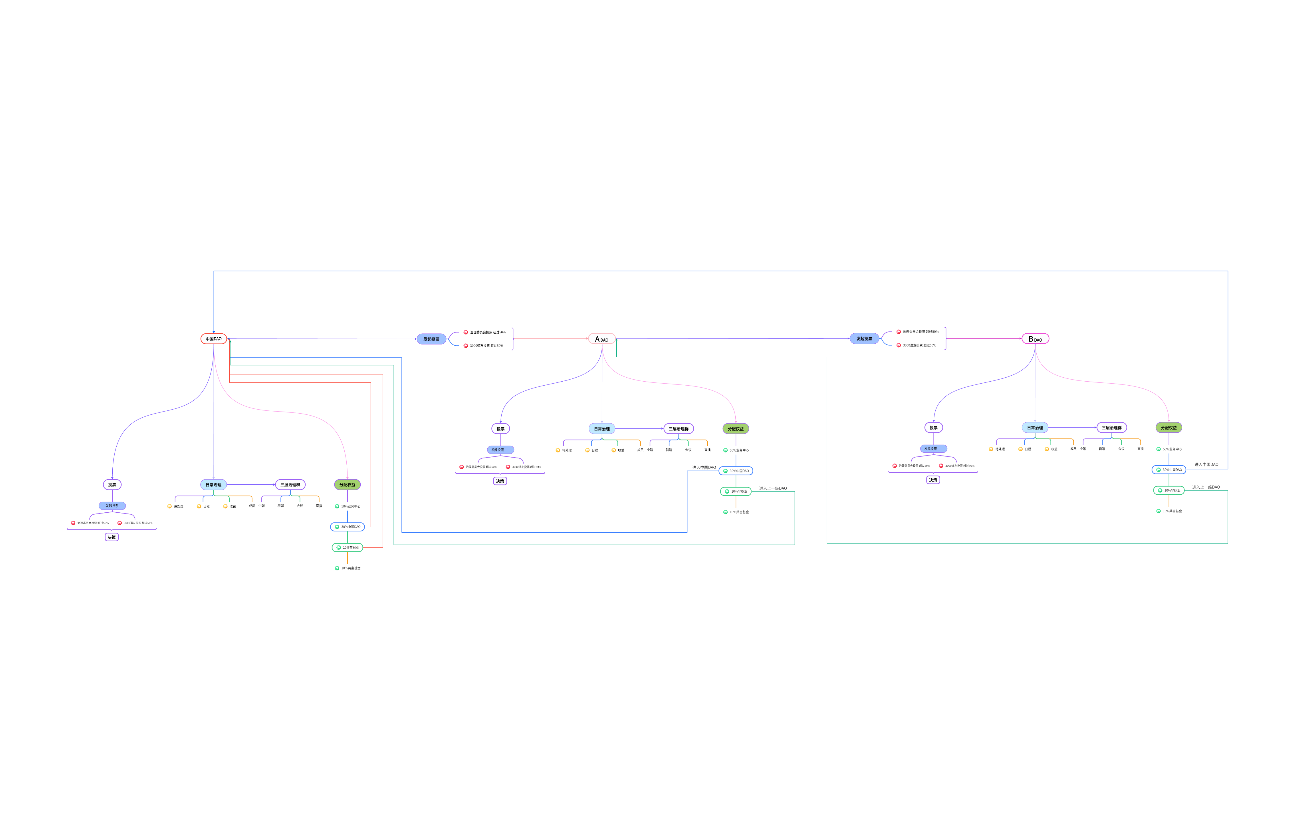The width and height of the screenshot is (1296, 840).
Task: Click lower red marker icon left of node B
Action: tap(899, 345)
